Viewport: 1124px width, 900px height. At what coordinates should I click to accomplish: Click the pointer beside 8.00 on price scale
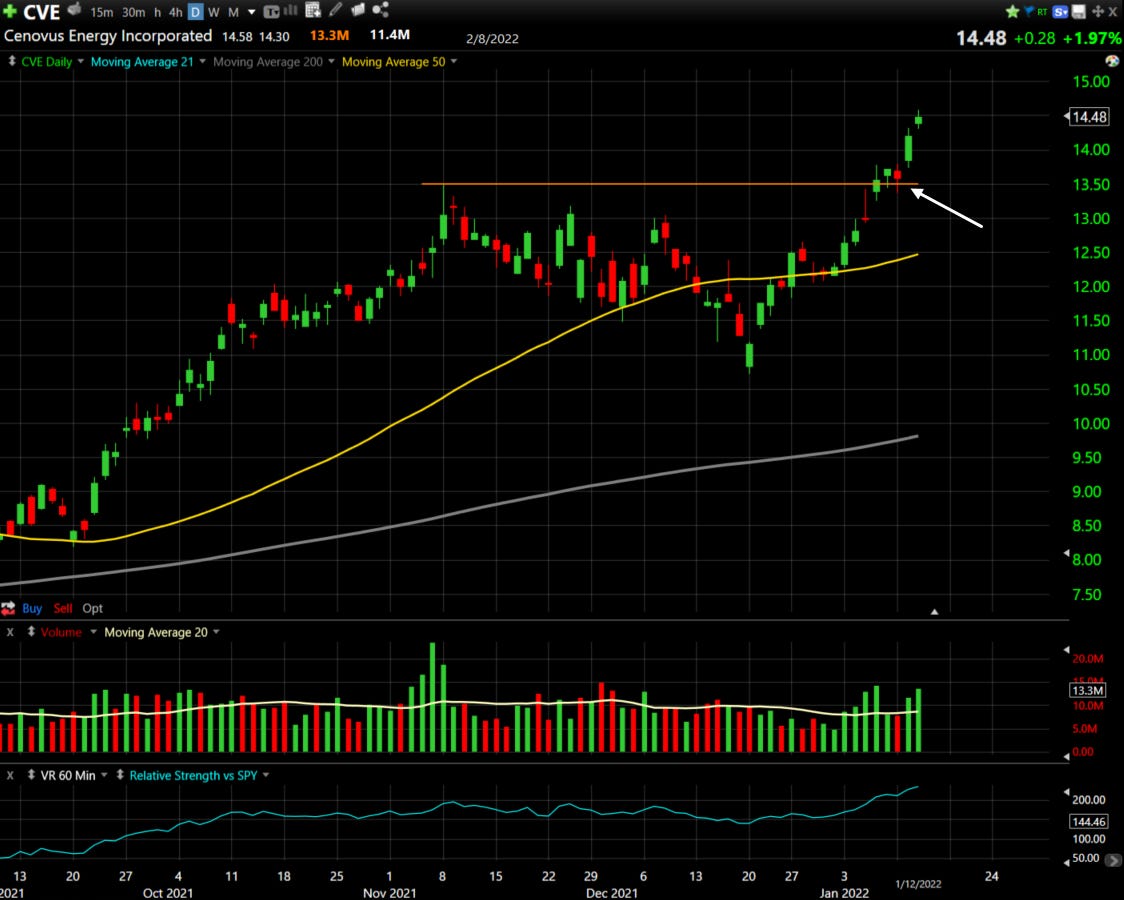click(1066, 553)
